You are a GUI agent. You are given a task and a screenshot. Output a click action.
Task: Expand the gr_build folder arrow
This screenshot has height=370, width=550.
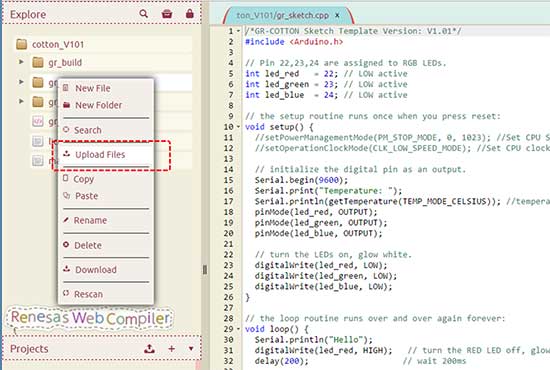coord(21,62)
